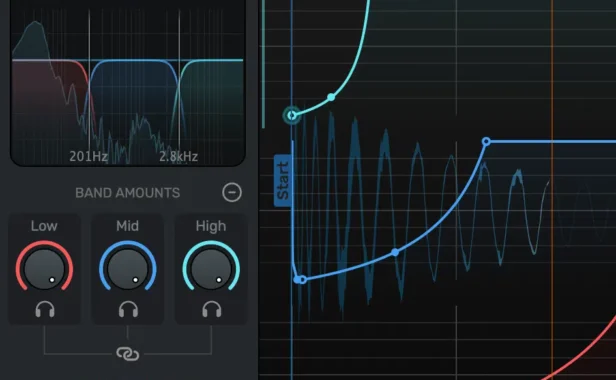This screenshot has height=380, width=616.
Task: Click the Mid band amount knob
Action: click(x=128, y=268)
